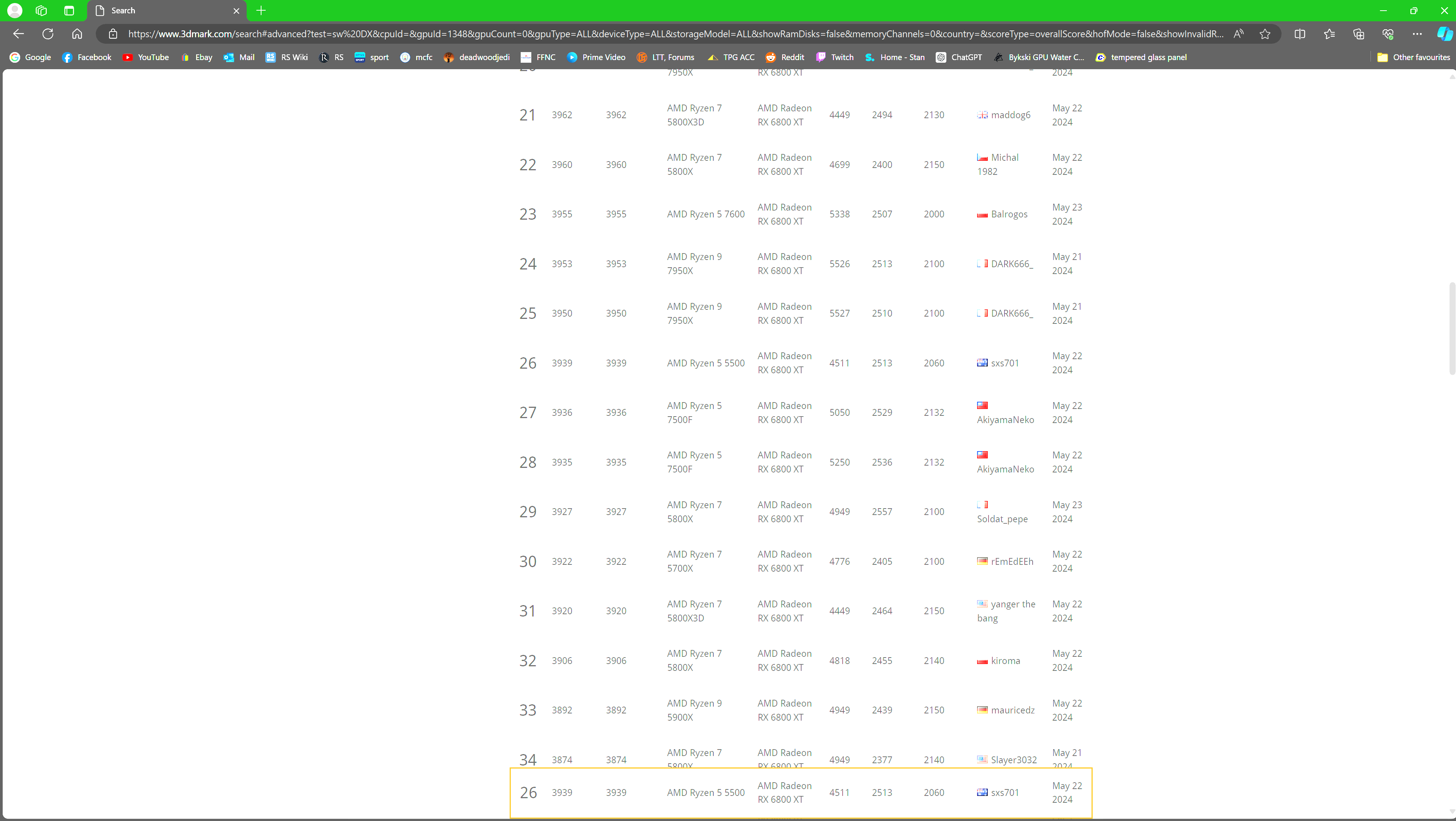Open the browser profile avatar
Viewport: 1456px width, 821px height.
point(15,10)
